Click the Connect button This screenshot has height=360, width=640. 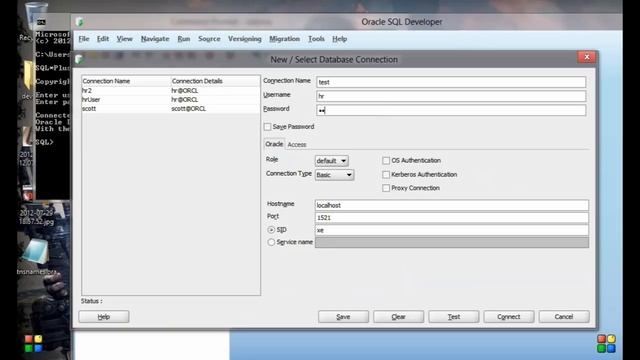[509, 317]
